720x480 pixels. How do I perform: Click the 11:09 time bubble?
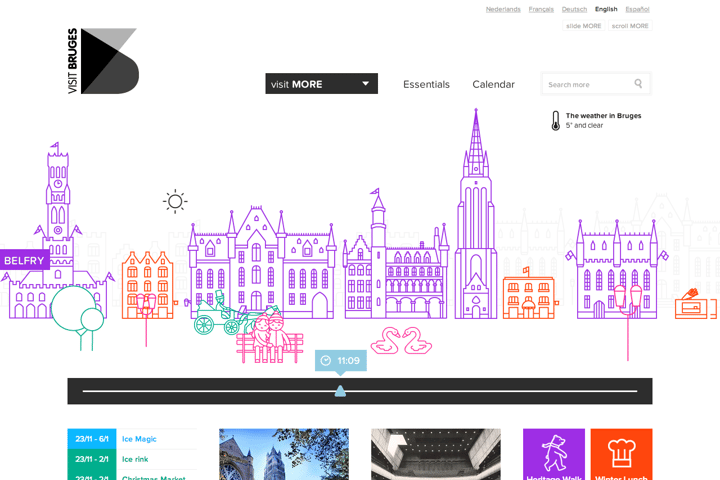pos(341,361)
